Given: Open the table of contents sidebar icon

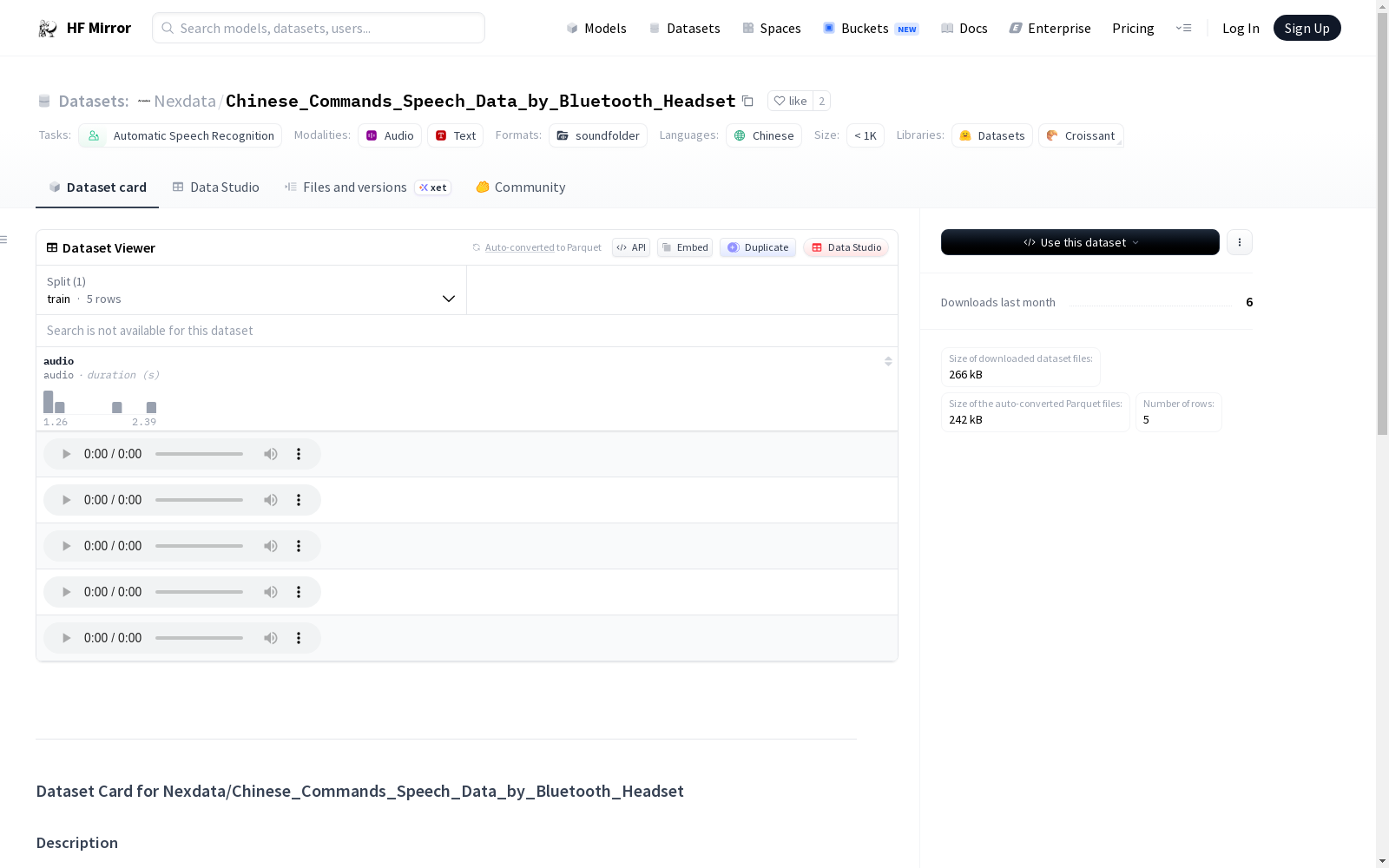Looking at the screenshot, I should pos(4,240).
